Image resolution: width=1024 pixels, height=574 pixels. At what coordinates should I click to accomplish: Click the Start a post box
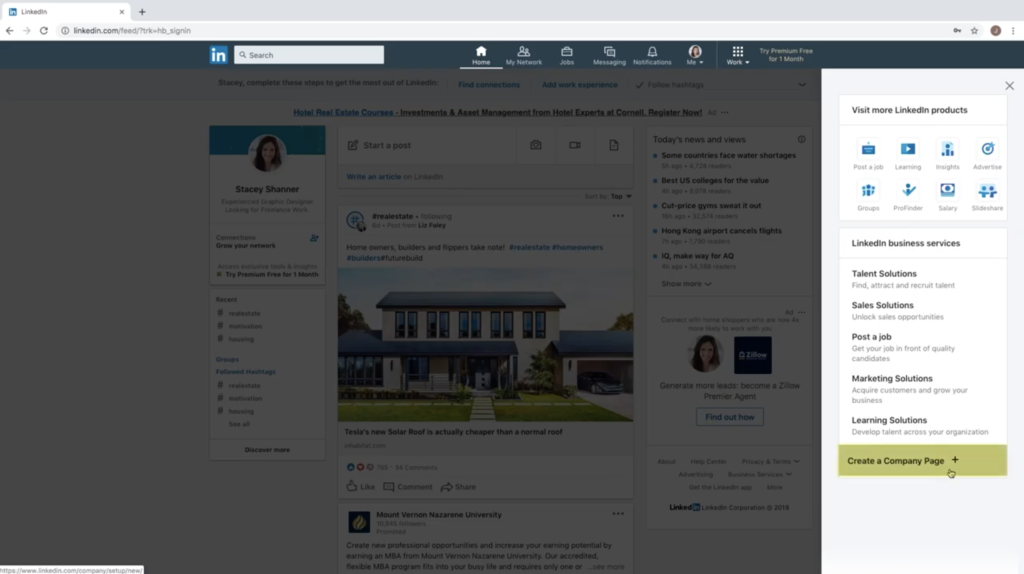tap(428, 145)
